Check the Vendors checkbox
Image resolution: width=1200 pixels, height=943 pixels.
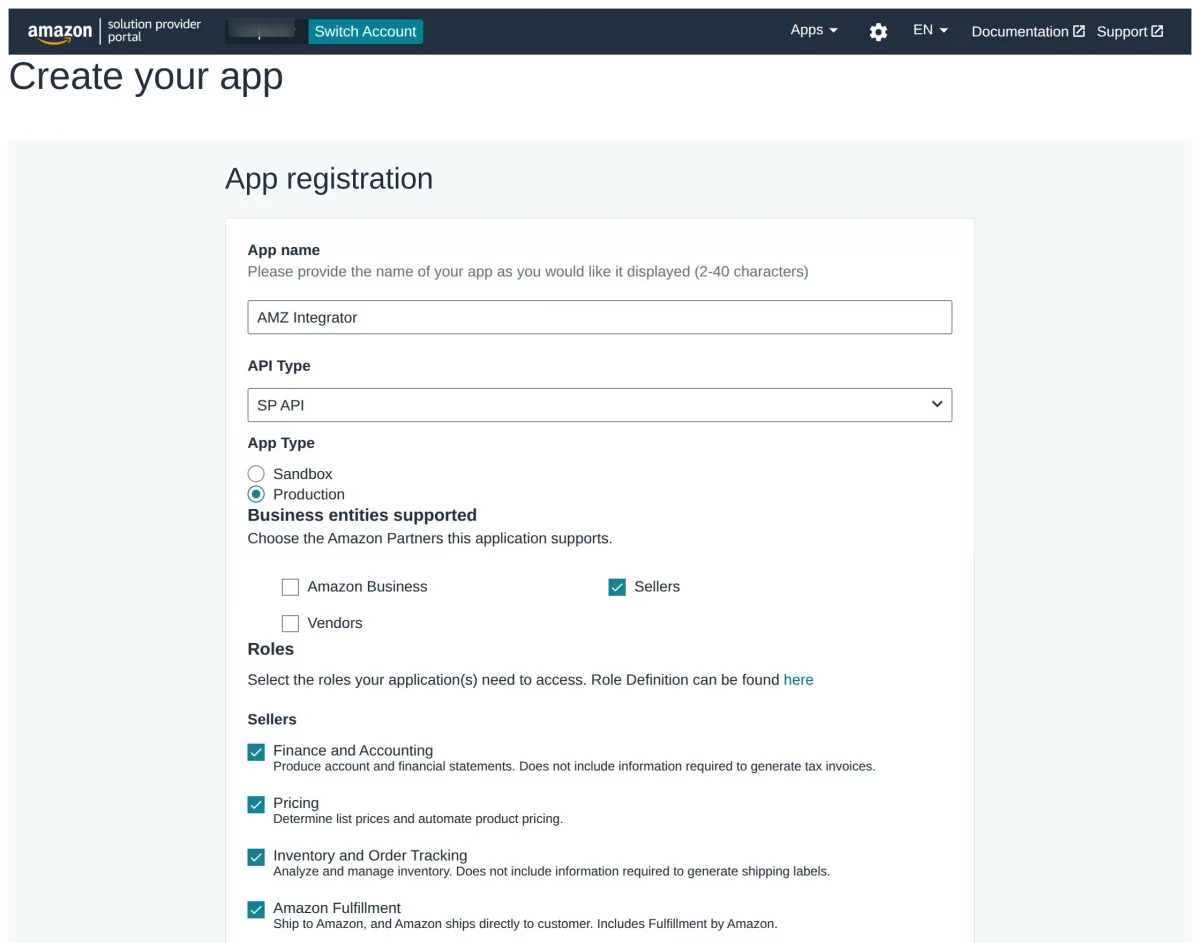point(290,623)
